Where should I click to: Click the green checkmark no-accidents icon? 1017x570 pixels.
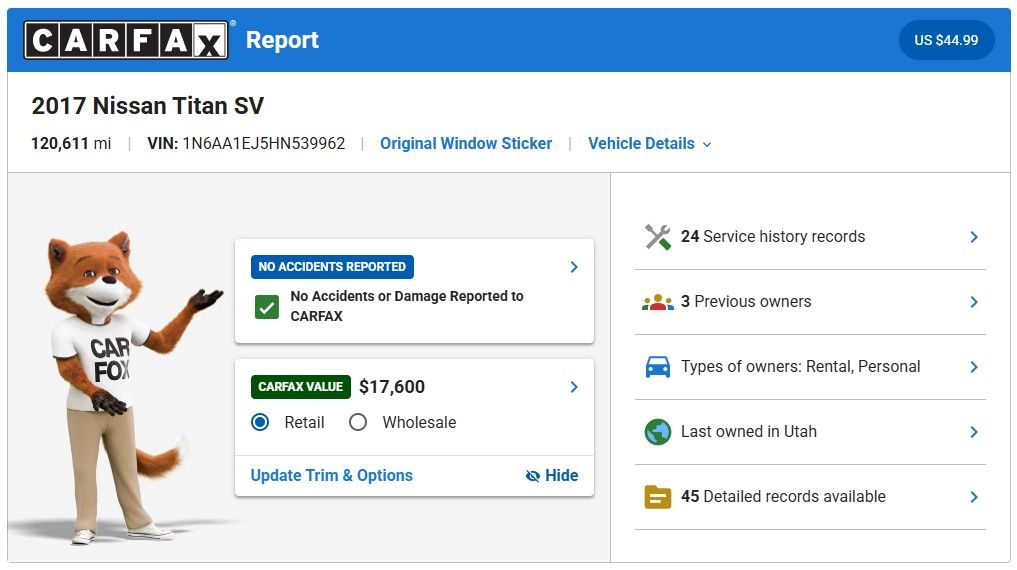[266, 307]
